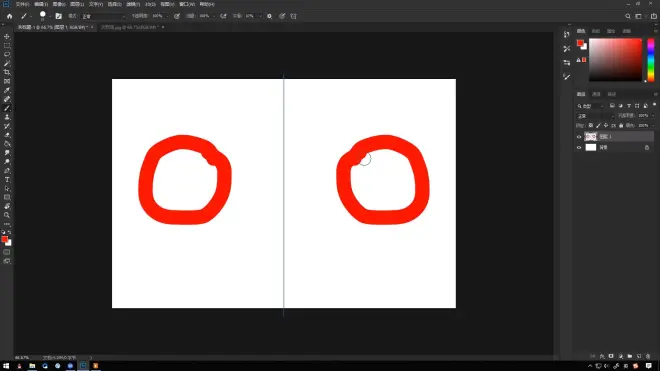Select the Lasso tool

[x=7, y=55]
